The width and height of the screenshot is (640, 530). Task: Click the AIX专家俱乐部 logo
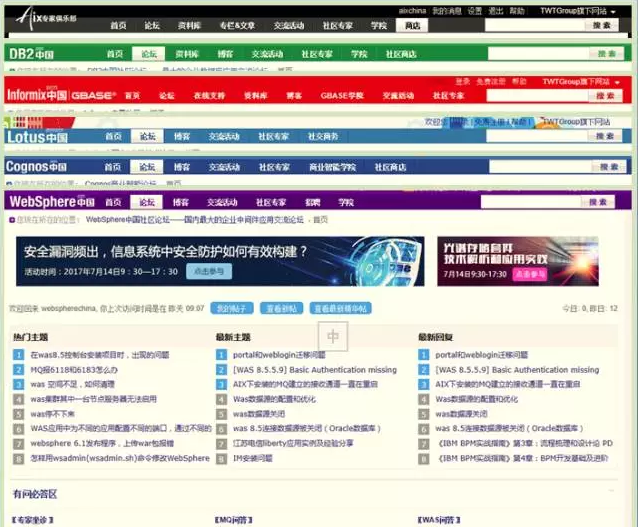[46, 18]
